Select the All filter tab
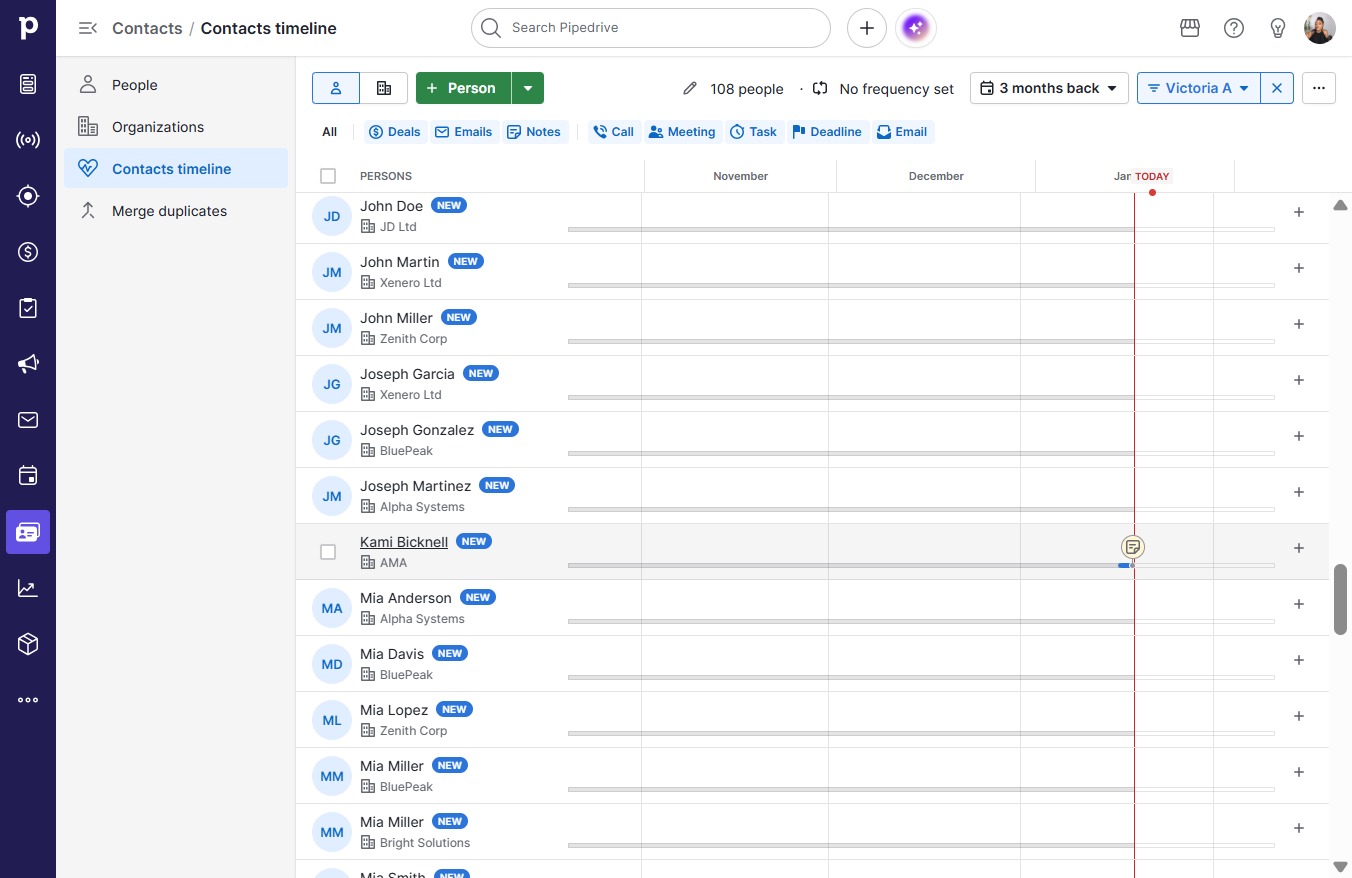This screenshot has height=878, width=1352. tap(330, 132)
